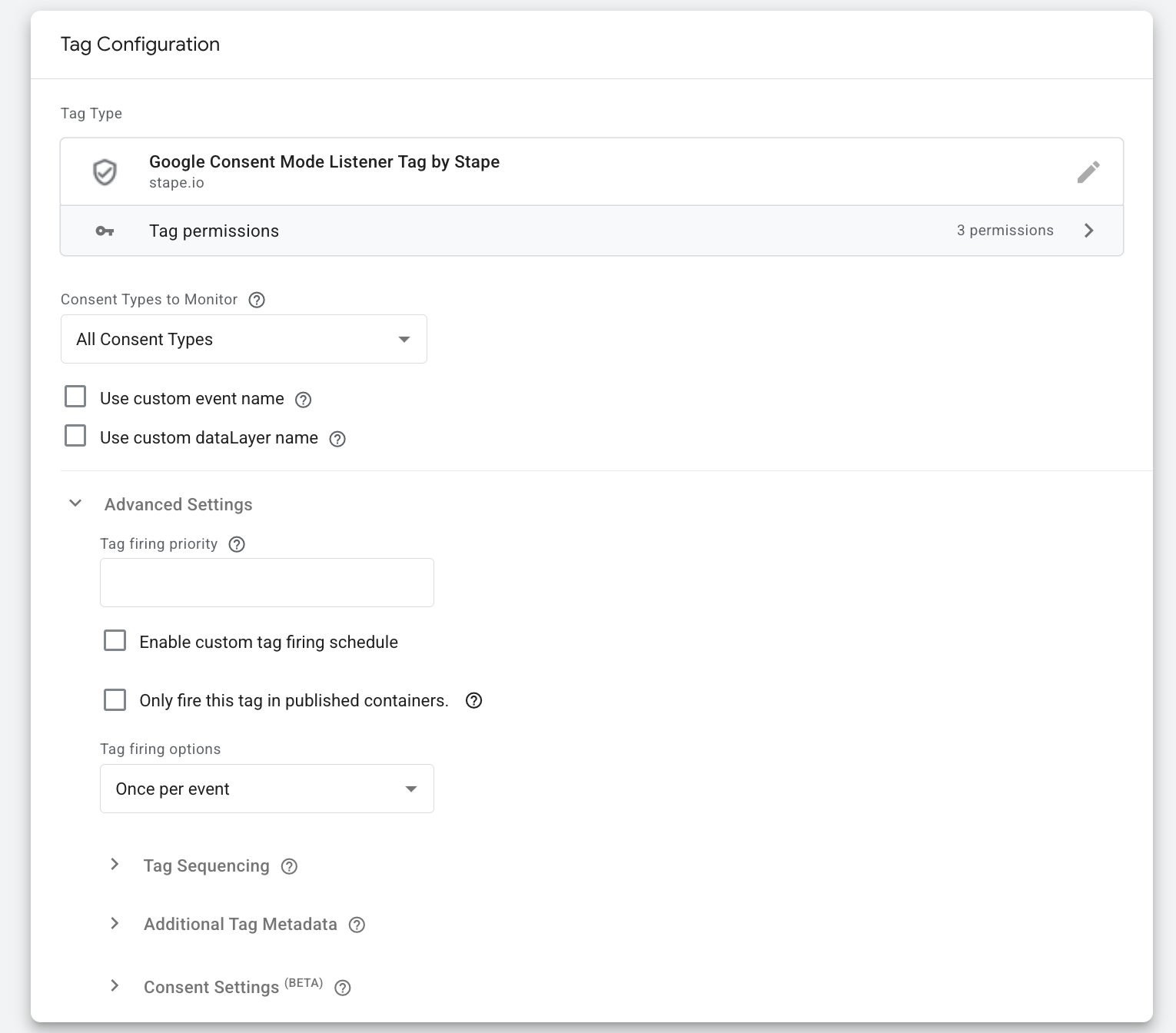This screenshot has height=1033, width=1176.
Task: Click the 3 permissions text
Action: [x=1005, y=231]
